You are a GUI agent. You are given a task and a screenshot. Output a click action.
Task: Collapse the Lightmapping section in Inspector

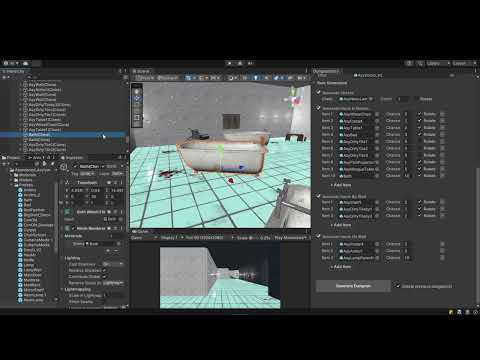pos(63,289)
